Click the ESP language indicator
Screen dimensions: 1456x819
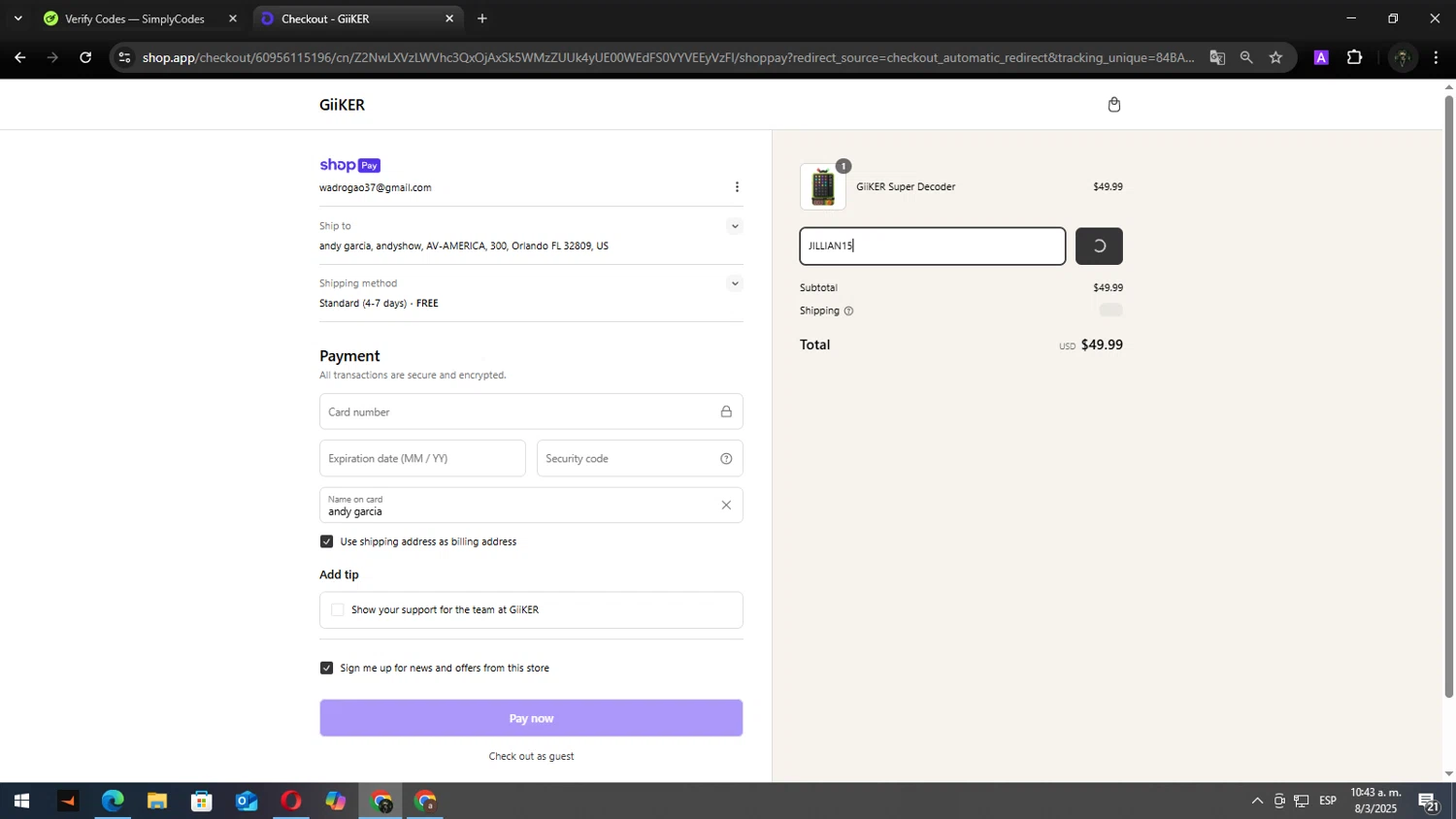click(1328, 802)
